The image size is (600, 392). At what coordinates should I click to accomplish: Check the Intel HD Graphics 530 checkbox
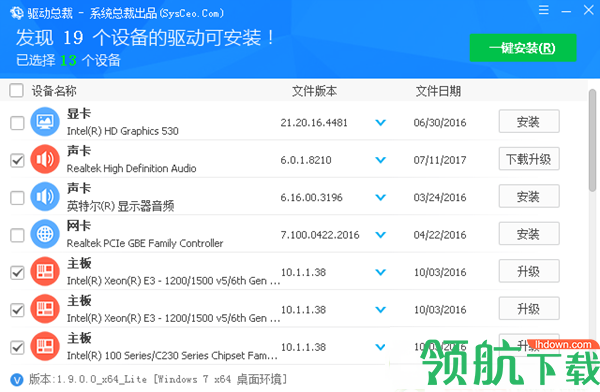click(x=17, y=123)
